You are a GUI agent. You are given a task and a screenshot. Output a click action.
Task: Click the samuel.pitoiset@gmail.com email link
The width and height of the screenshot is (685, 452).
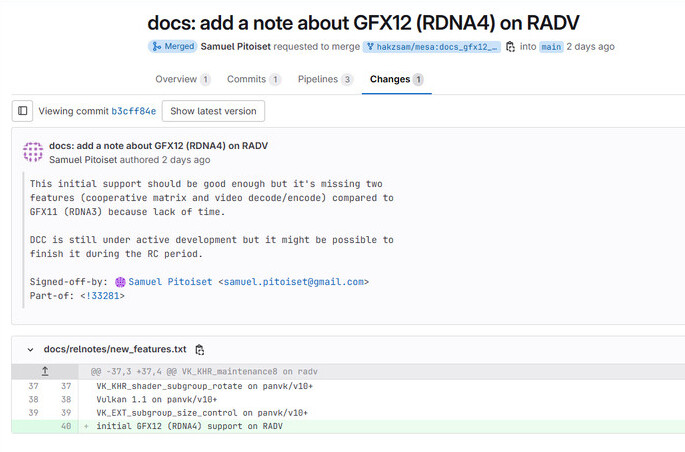(x=295, y=282)
